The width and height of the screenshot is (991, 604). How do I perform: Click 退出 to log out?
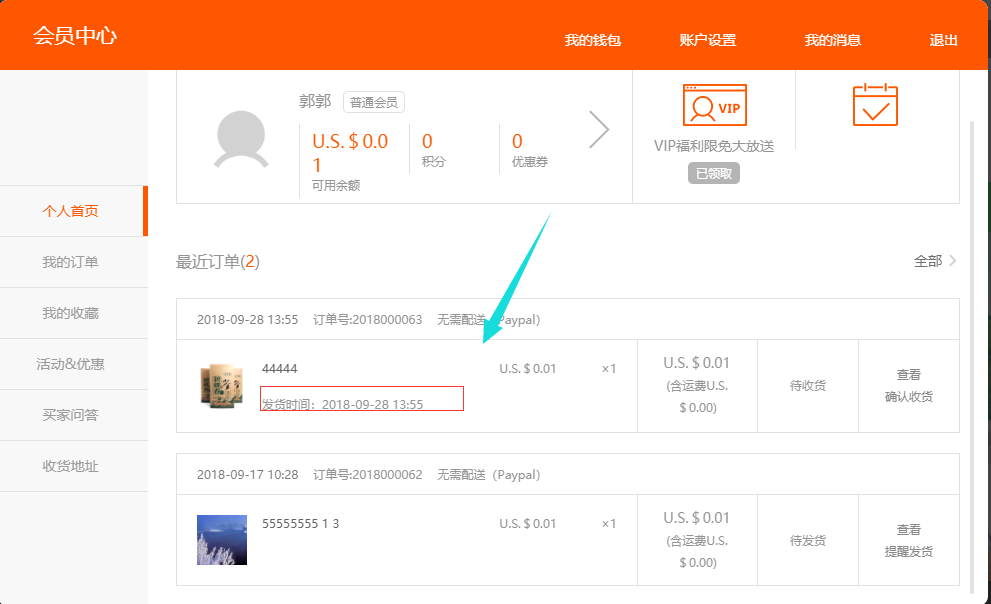(x=943, y=40)
